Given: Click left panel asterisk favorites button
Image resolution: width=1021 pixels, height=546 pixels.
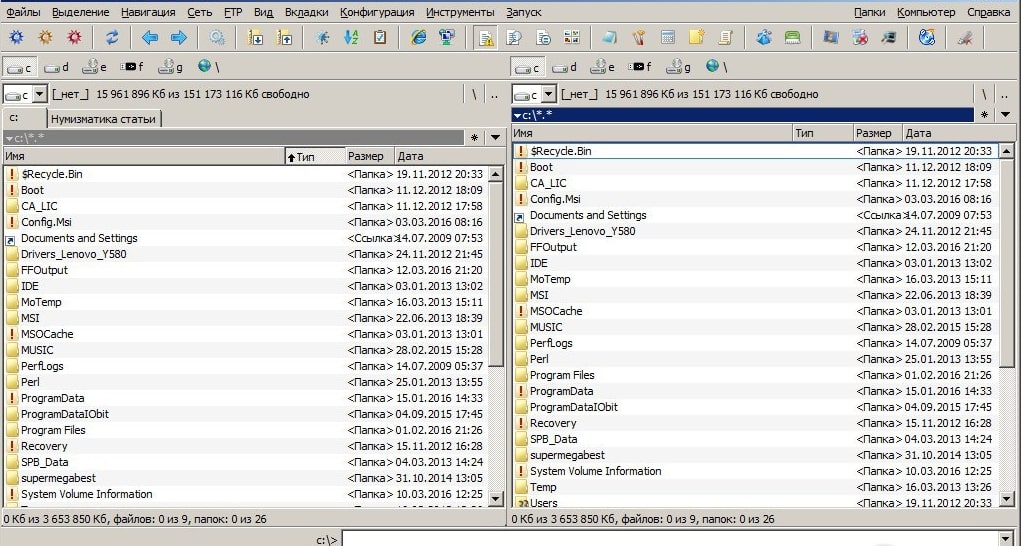Looking at the screenshot, I should click(x=475, y=138).
